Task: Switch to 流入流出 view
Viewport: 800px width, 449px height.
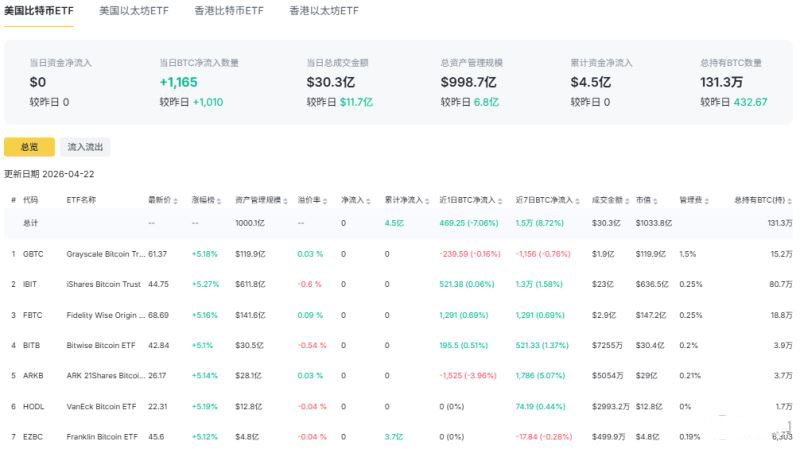Action: (85, 147)
